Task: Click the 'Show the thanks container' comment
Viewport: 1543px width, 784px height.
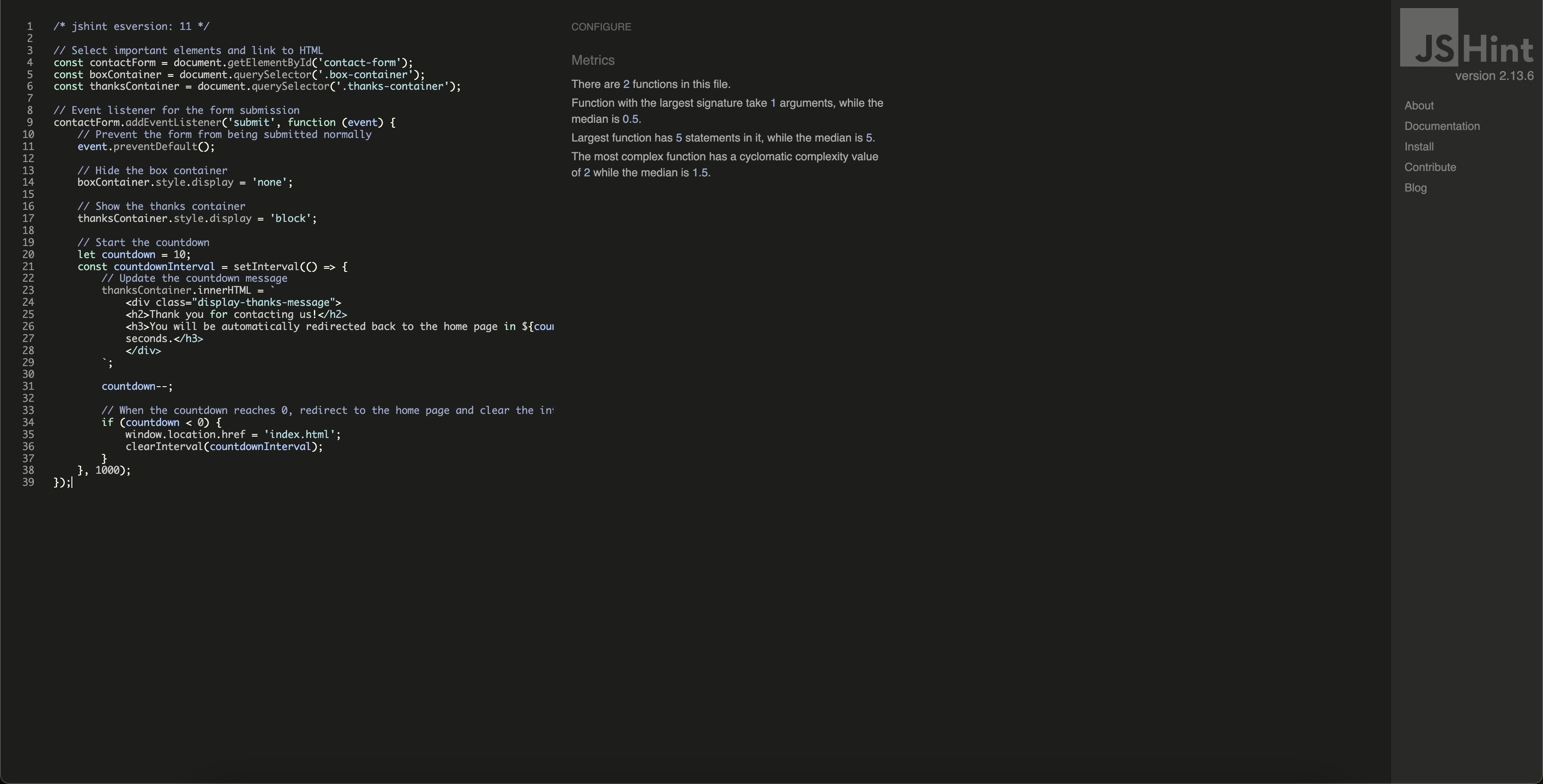Action: click(161, 206)
